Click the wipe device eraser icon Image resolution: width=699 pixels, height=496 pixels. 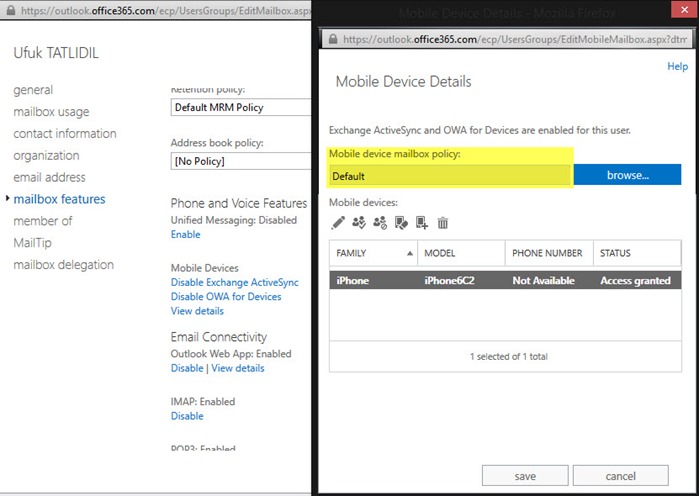401,222
